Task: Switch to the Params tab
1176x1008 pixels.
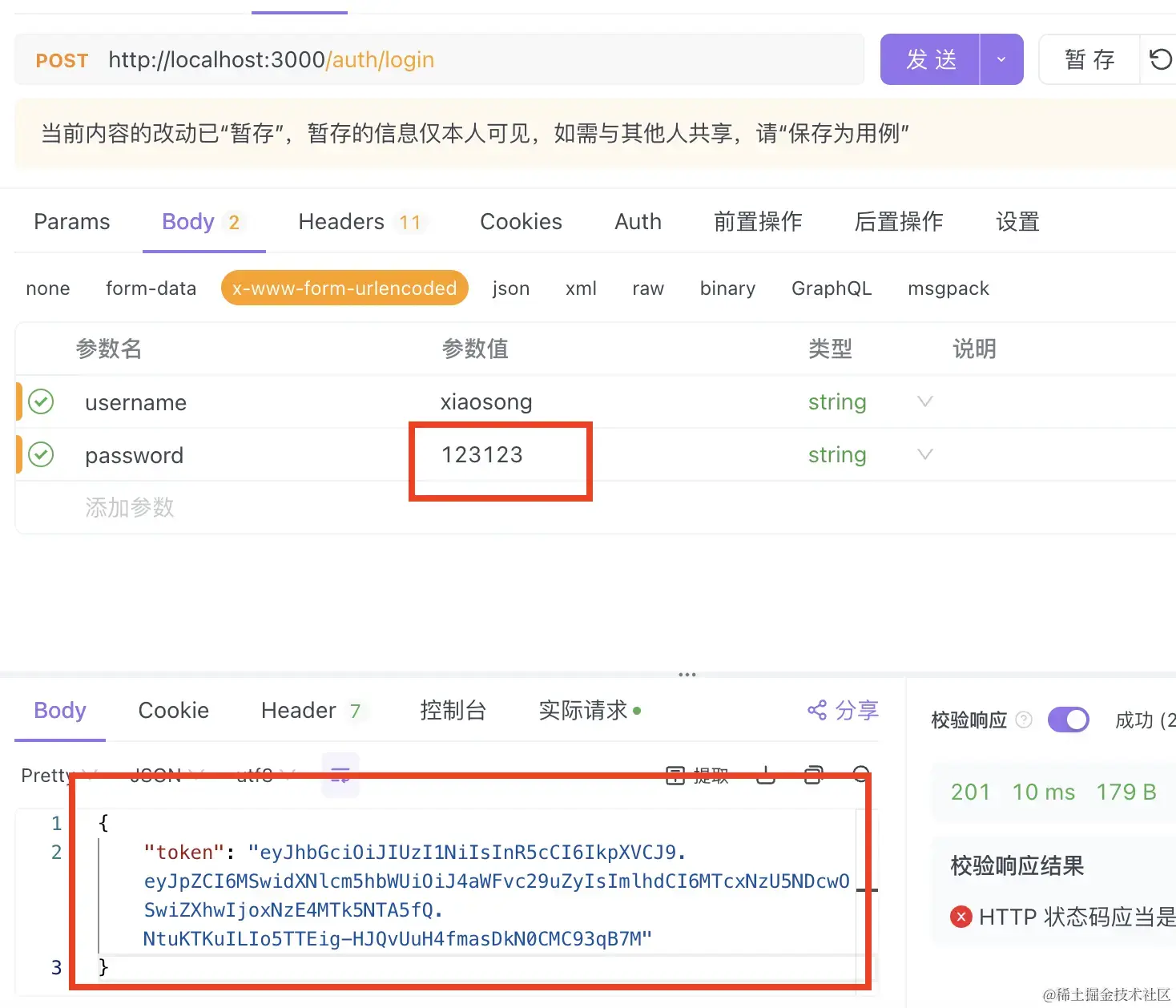Action: pyautogui.click(x=72, y=221)
